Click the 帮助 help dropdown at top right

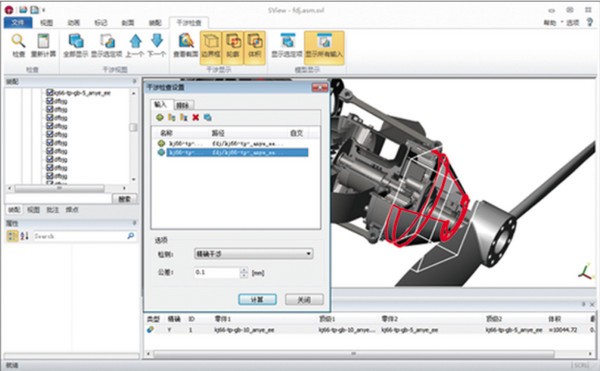coord(549,23)
